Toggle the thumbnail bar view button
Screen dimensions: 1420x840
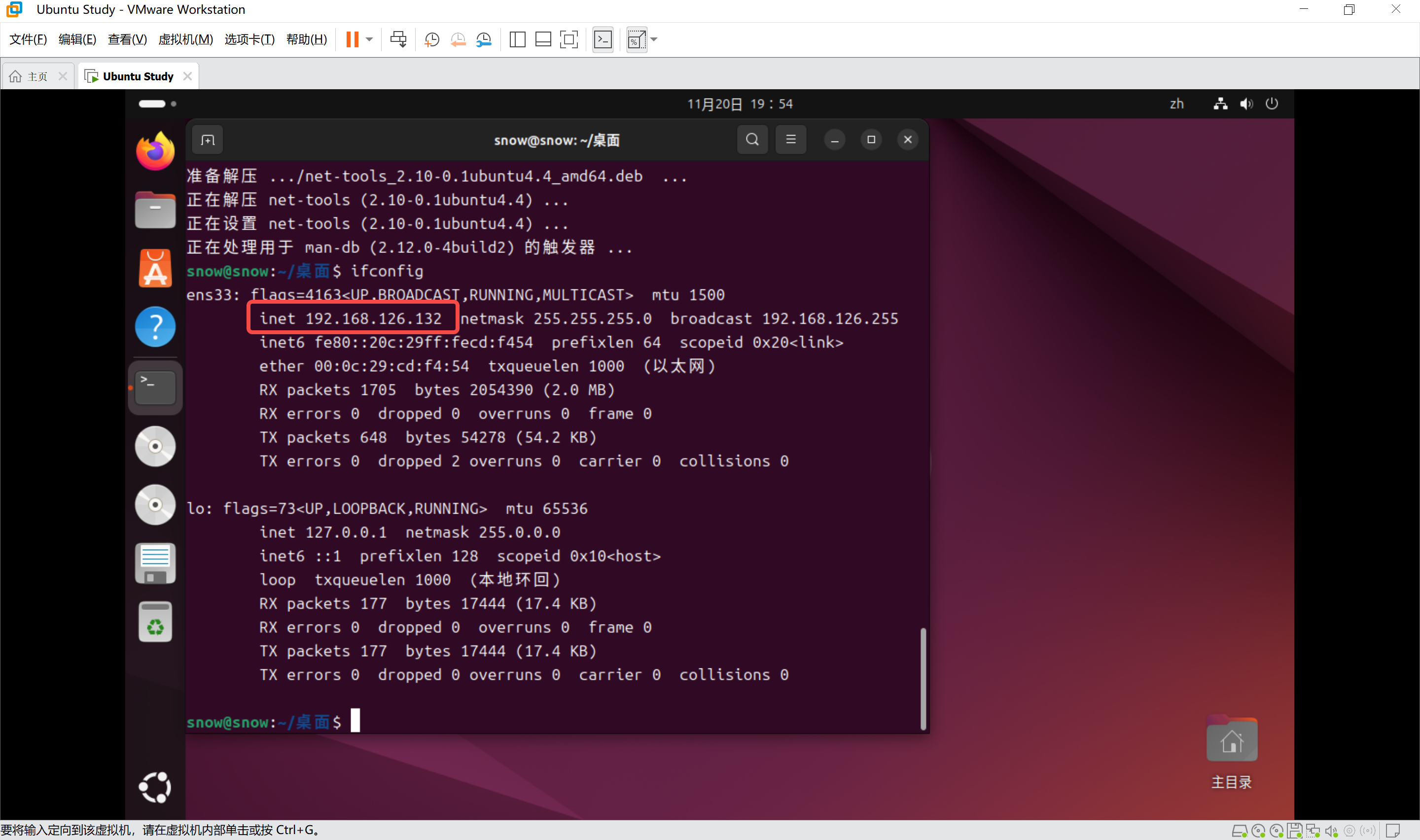coord(543,39)
